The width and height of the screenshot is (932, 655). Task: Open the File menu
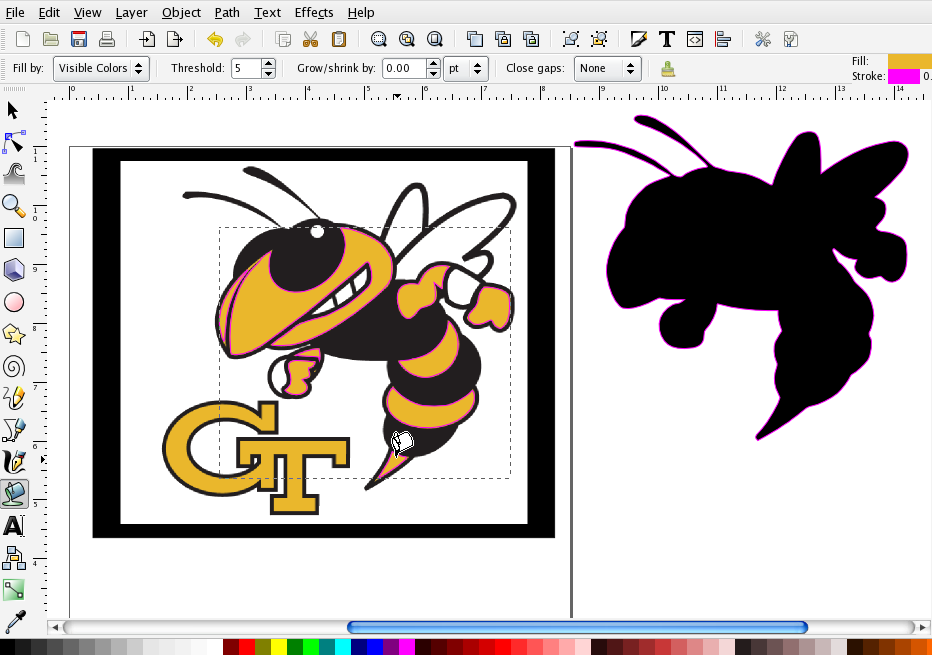pos(15,12)
